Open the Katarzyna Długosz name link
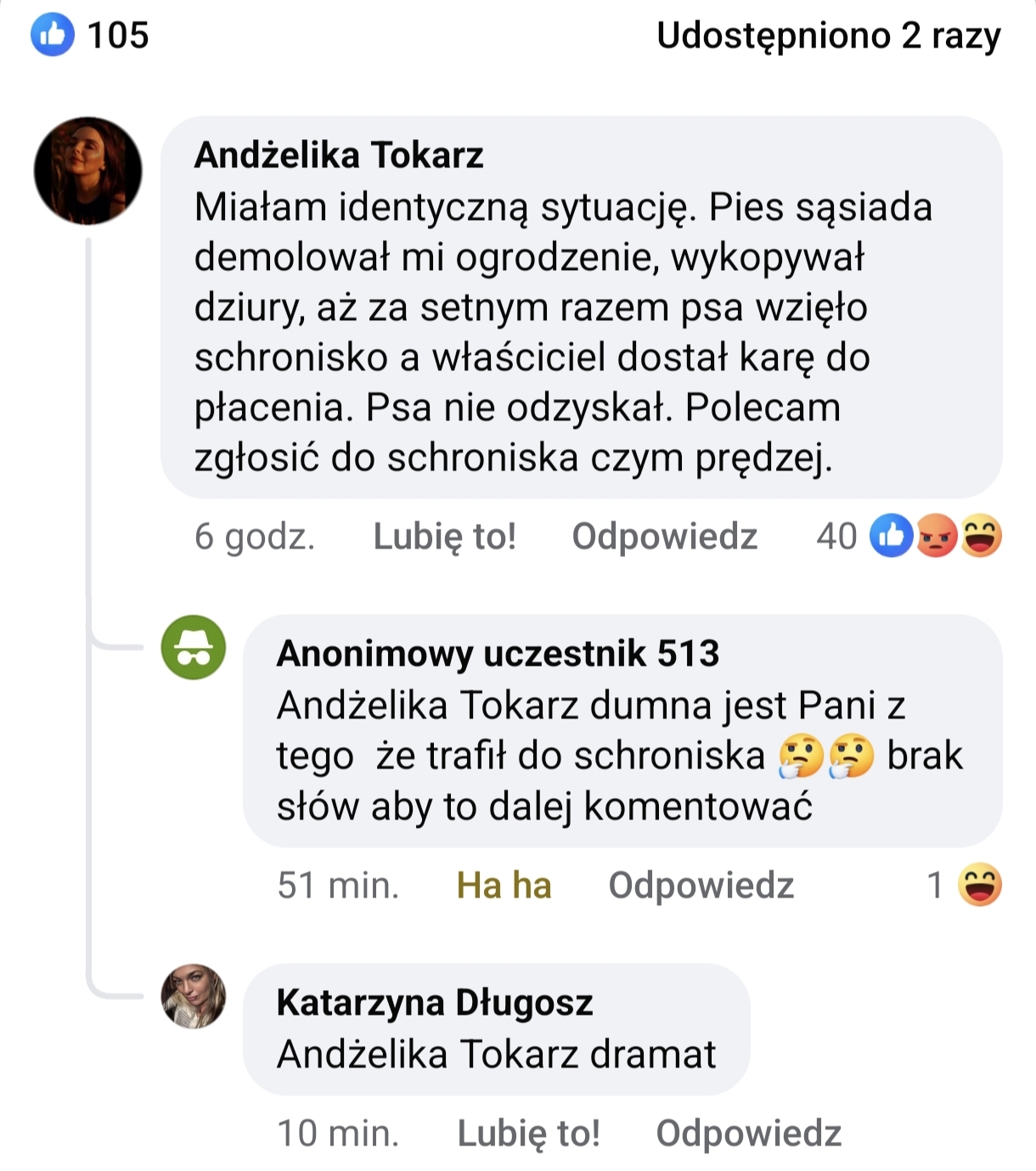This screenshot has width=1036, height=1171. (435, 1003)
